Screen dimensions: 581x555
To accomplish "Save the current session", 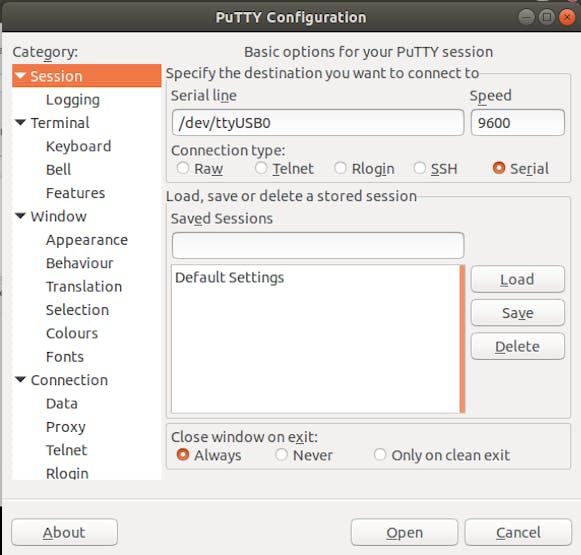I will 518,313.
